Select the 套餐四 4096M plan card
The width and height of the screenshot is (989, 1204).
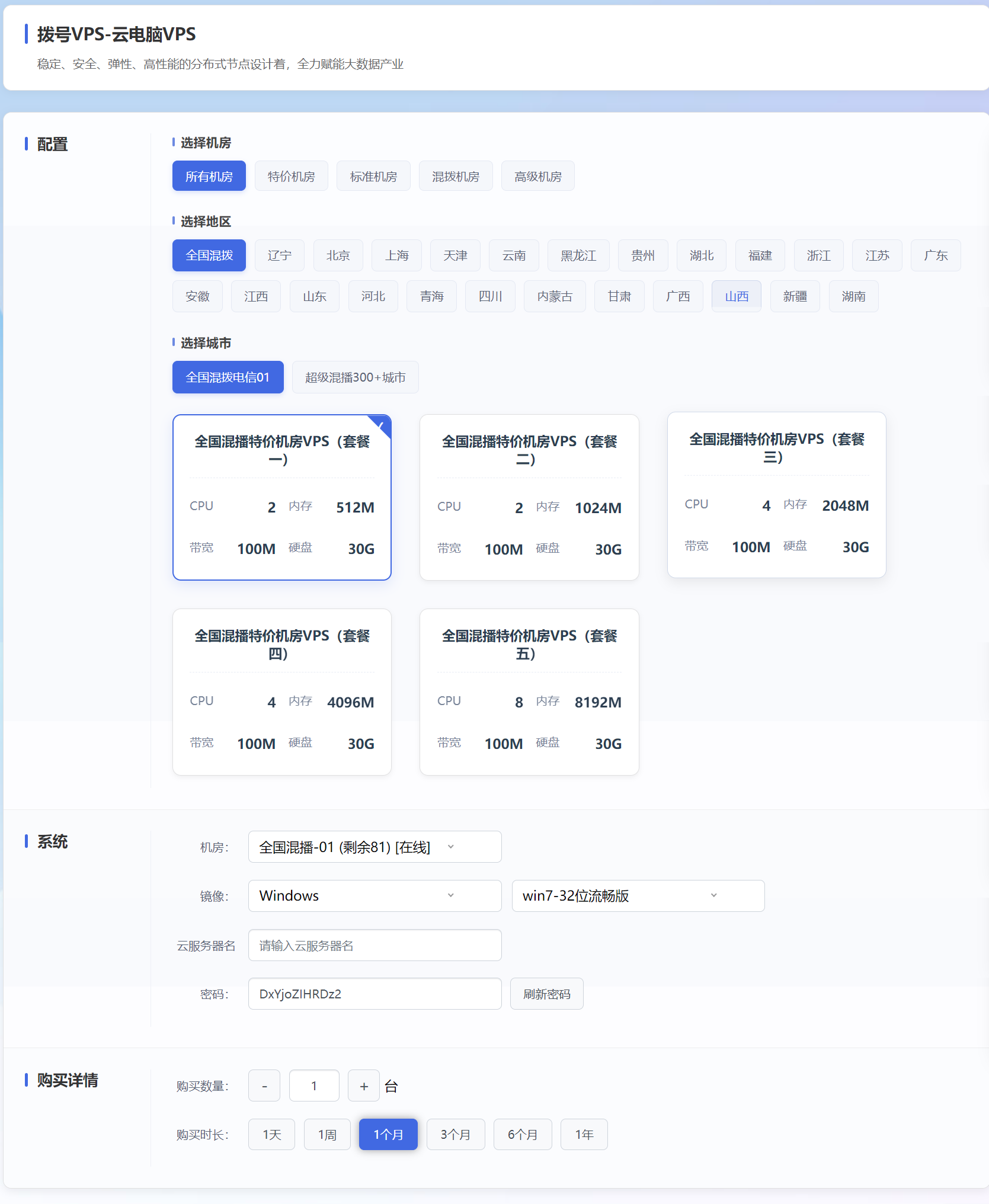point(281,691)
